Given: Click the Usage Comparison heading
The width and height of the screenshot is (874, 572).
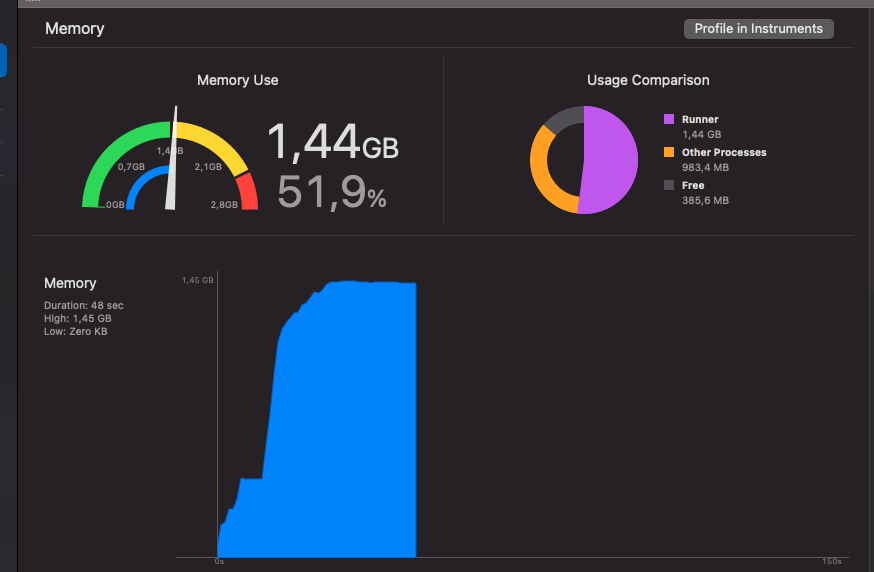Looking at the screenshot, I should tap(648, 80).
